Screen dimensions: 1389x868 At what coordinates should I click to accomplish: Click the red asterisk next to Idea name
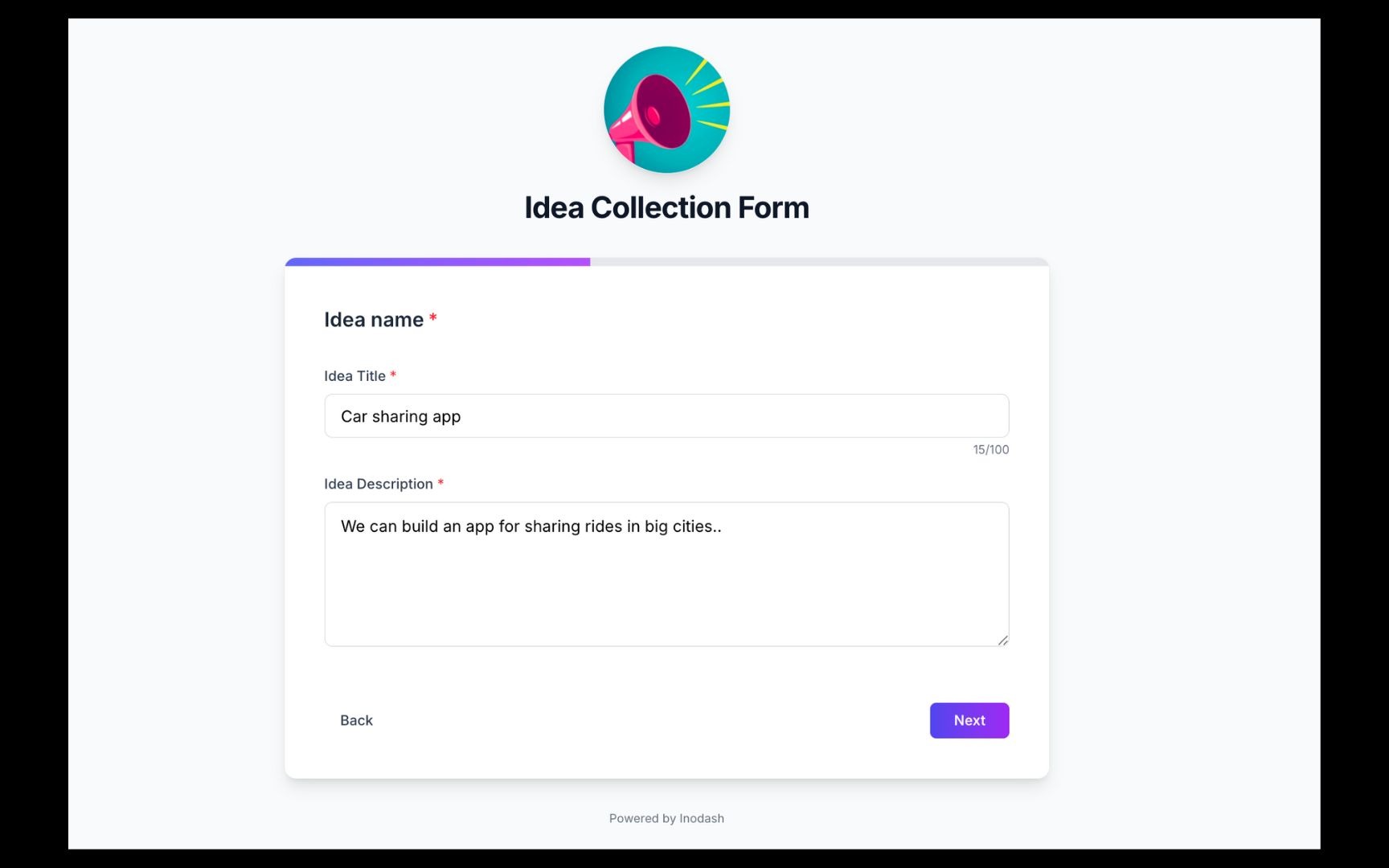click(433, 318)
